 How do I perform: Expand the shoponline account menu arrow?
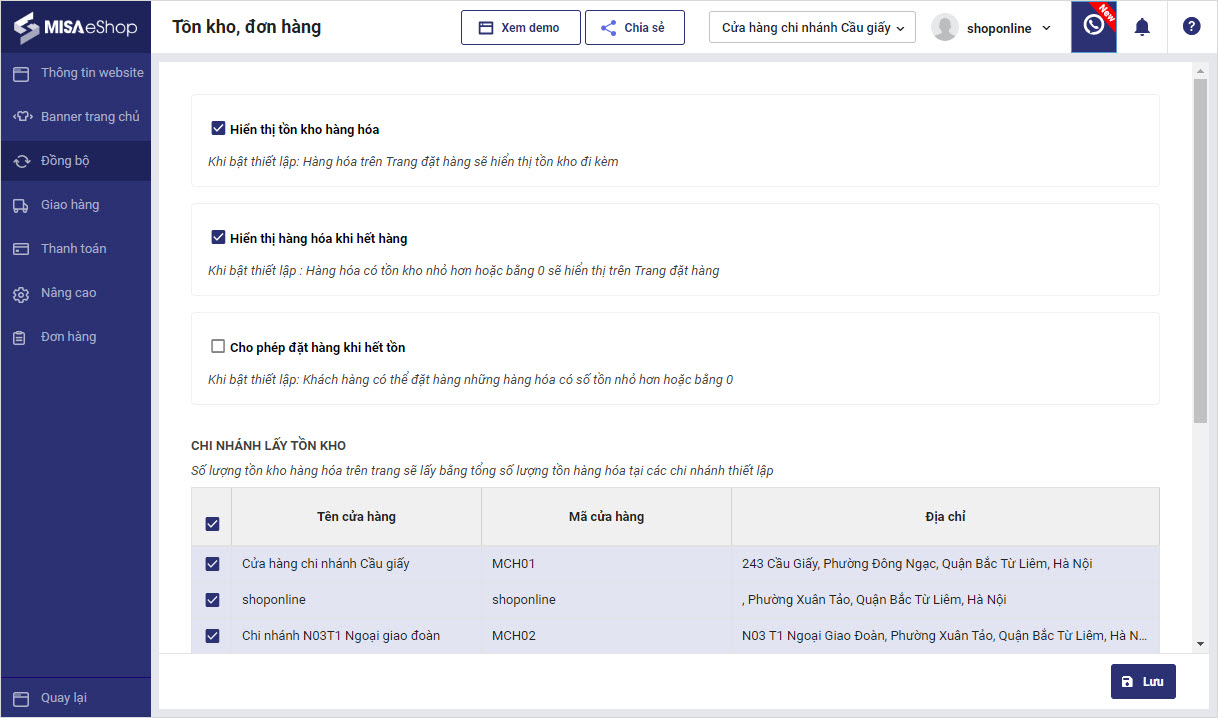pos(1047,28)
